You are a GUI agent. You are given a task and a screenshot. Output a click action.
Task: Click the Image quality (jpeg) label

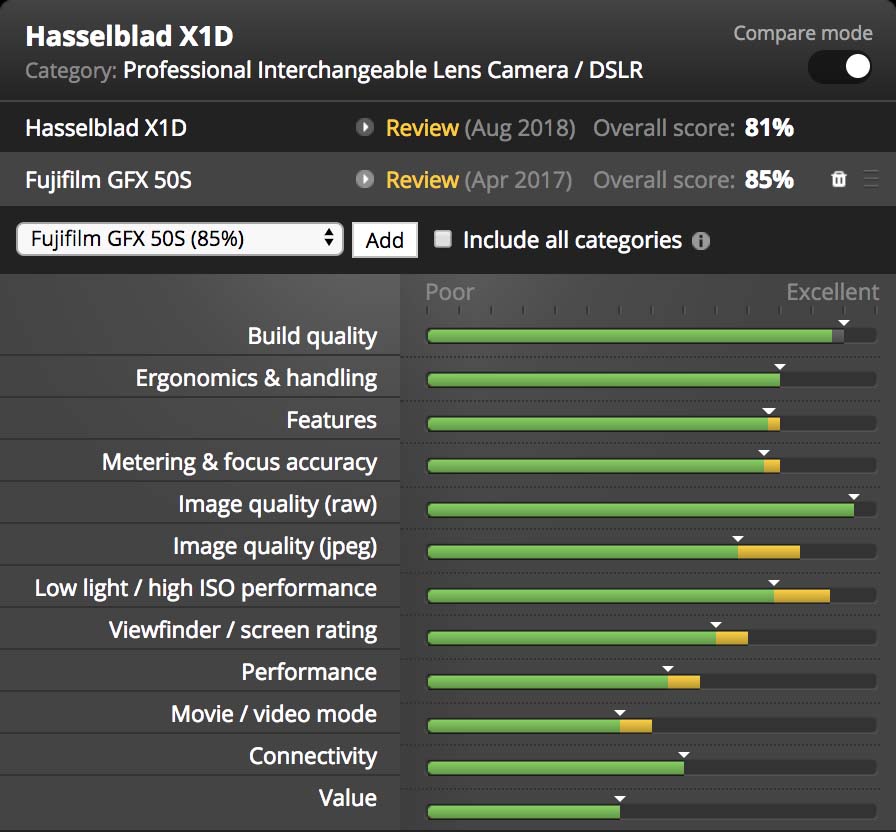point(275,546)
